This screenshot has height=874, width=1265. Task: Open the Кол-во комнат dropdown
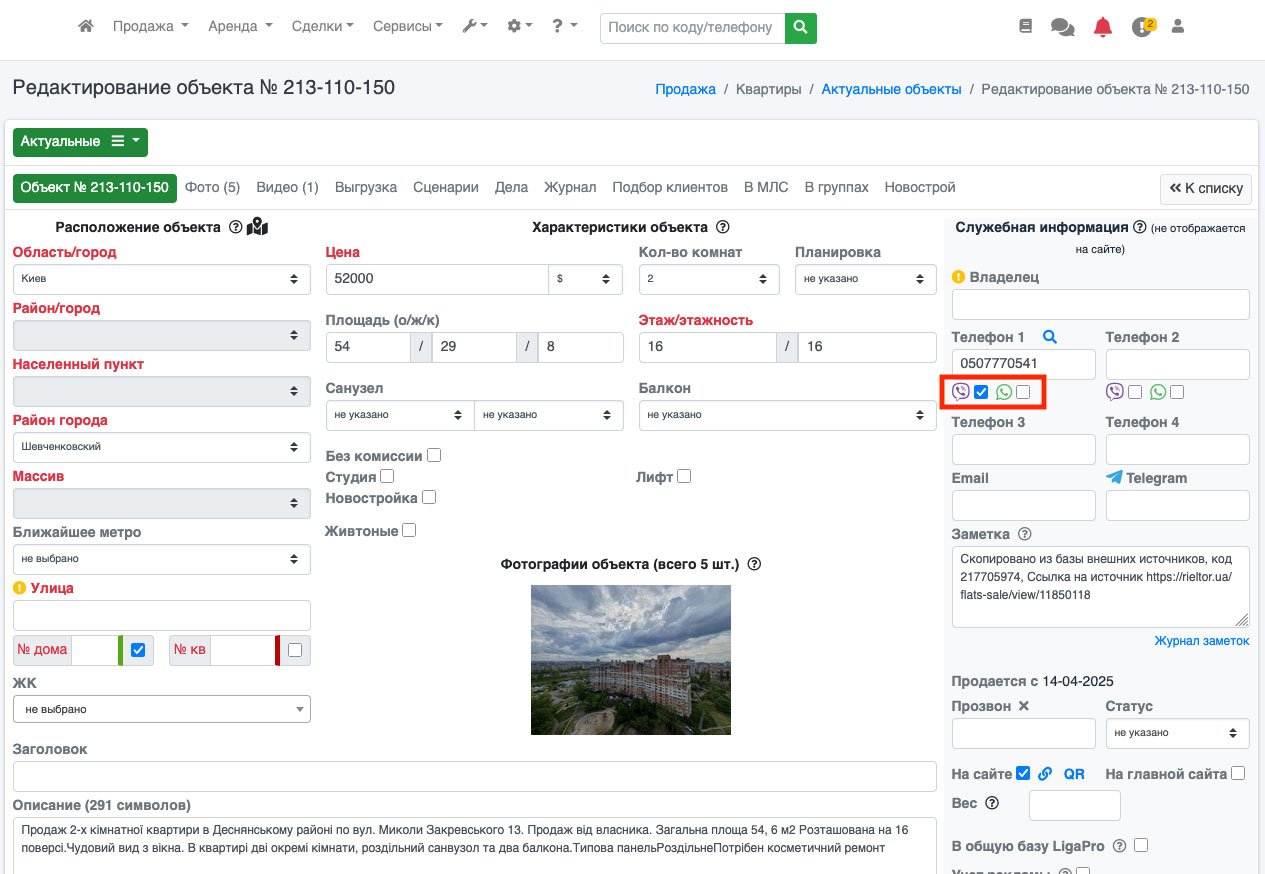(708, 279)
